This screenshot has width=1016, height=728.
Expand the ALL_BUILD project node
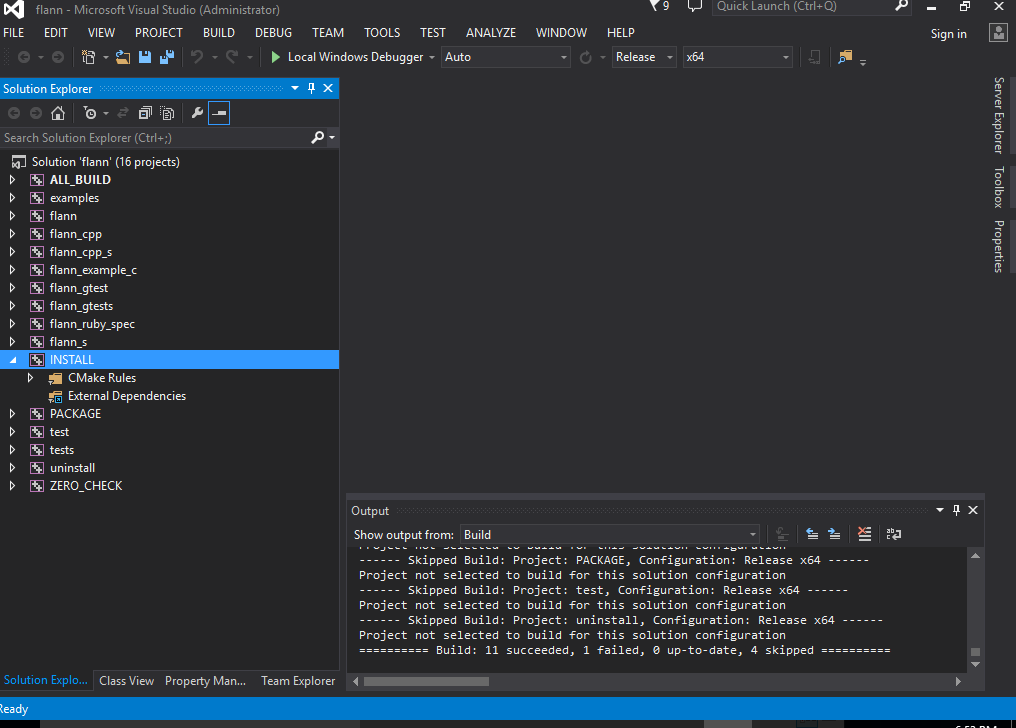pyautogui.click(x=12, y=179)
